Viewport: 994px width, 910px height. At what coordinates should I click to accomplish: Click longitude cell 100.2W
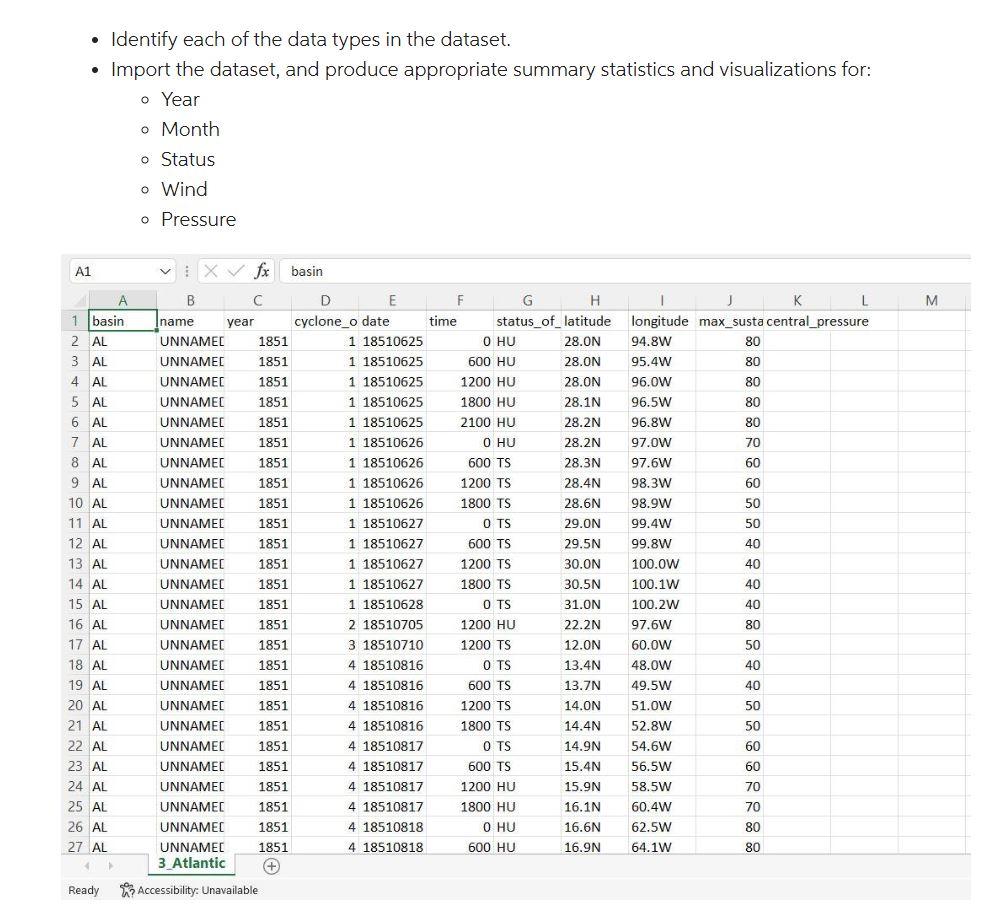click(x=662, y=604)
